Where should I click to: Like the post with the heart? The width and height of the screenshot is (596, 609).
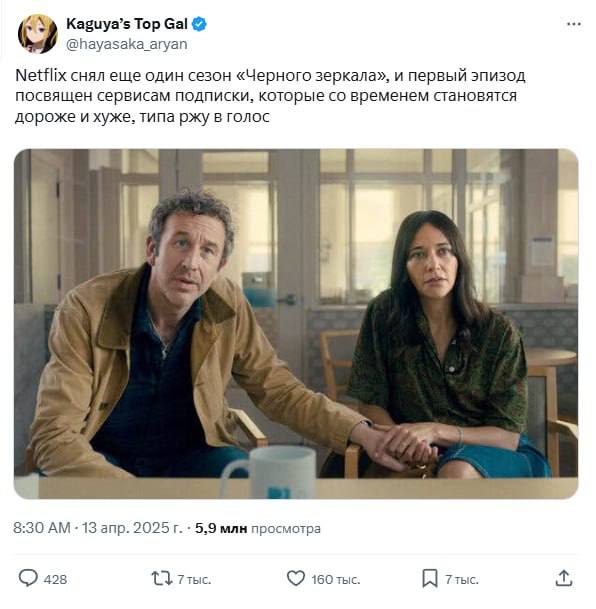(x=296, y=578)
